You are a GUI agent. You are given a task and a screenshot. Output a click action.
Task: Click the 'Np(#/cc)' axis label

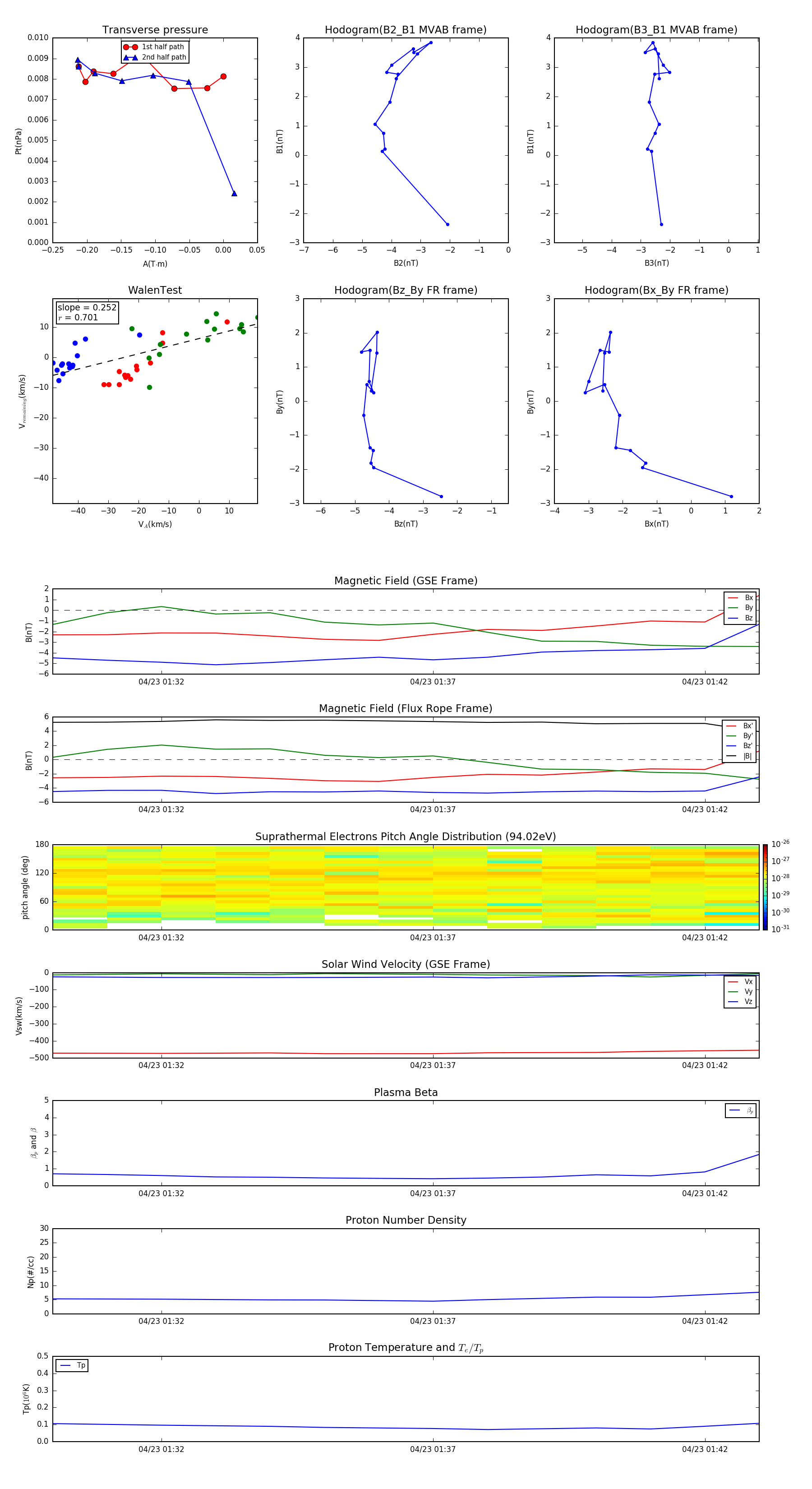(31, 1272)
